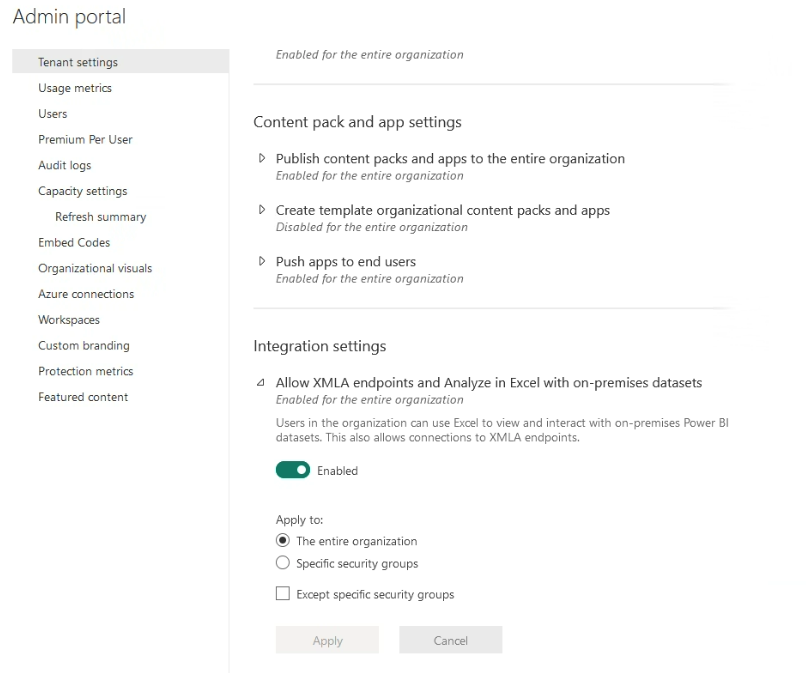Expand Push apps to end users
The image size is (806, 673).
262,261
